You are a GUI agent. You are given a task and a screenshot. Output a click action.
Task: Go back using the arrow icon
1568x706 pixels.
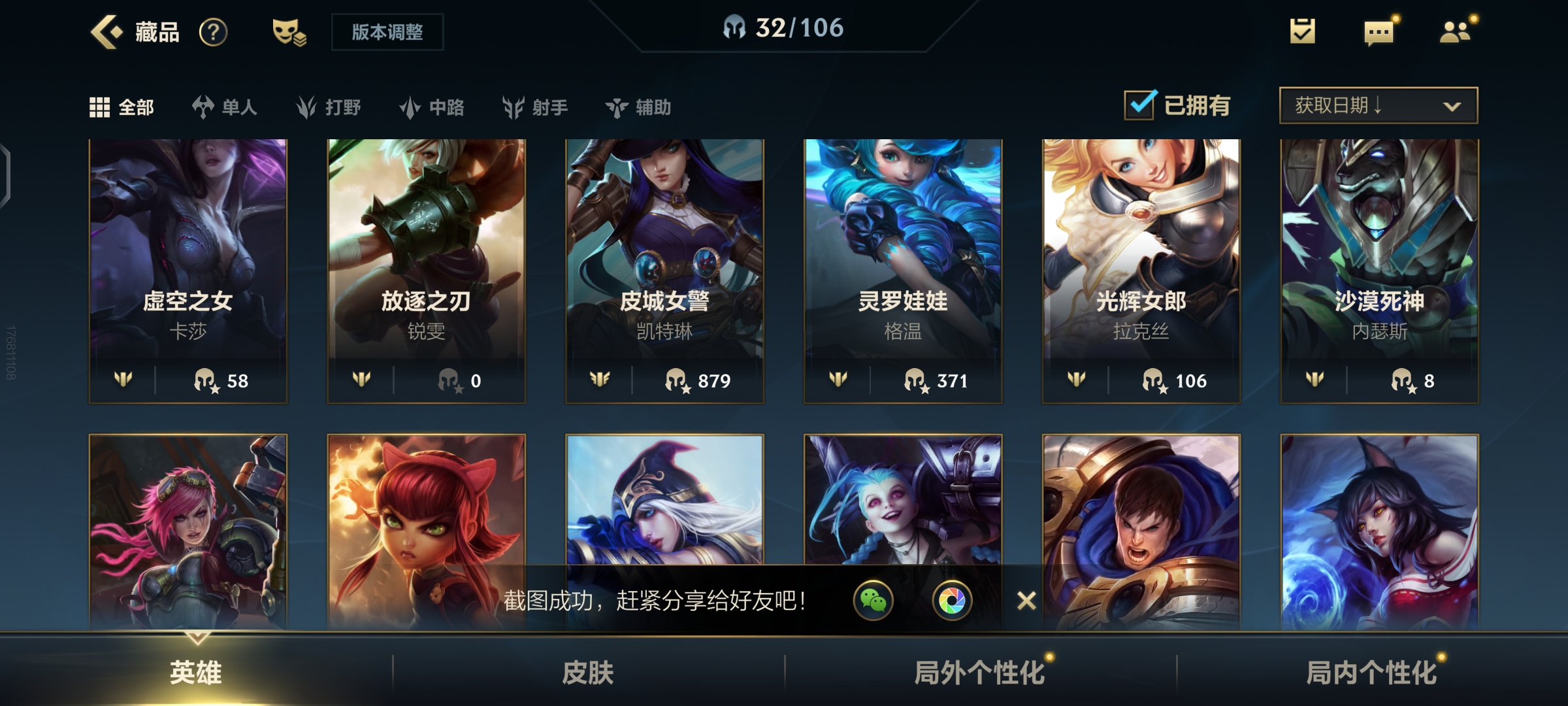[106, 31]
